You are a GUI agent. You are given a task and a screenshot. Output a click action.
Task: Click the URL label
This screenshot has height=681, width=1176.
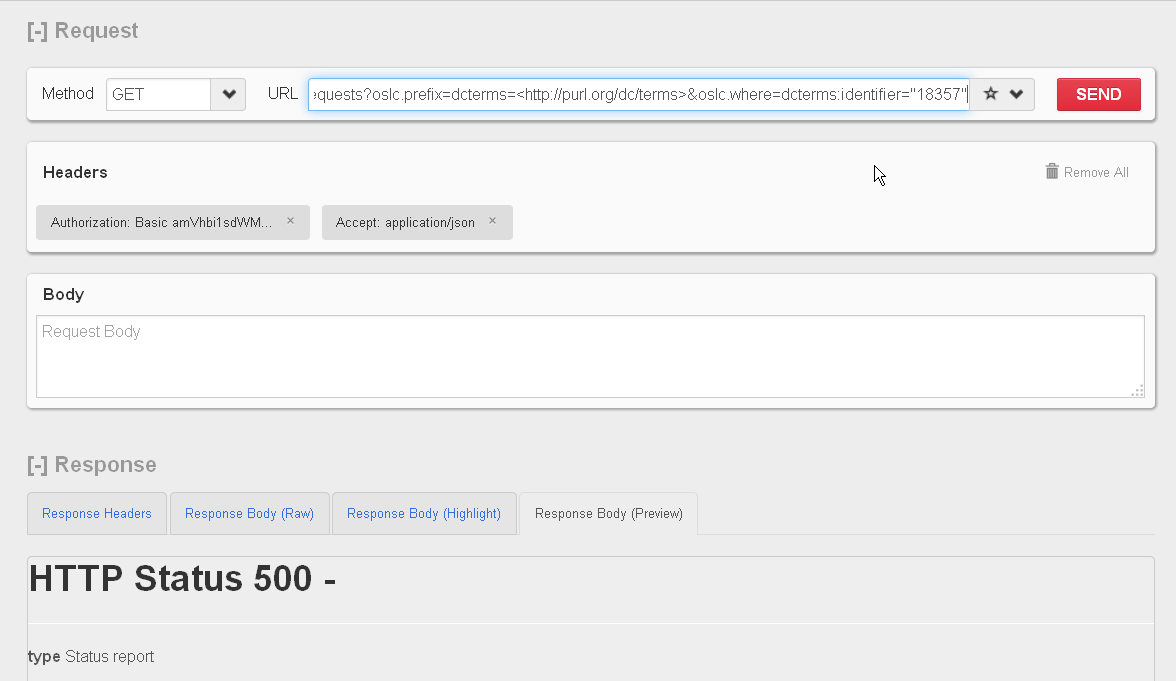point(283,94)
